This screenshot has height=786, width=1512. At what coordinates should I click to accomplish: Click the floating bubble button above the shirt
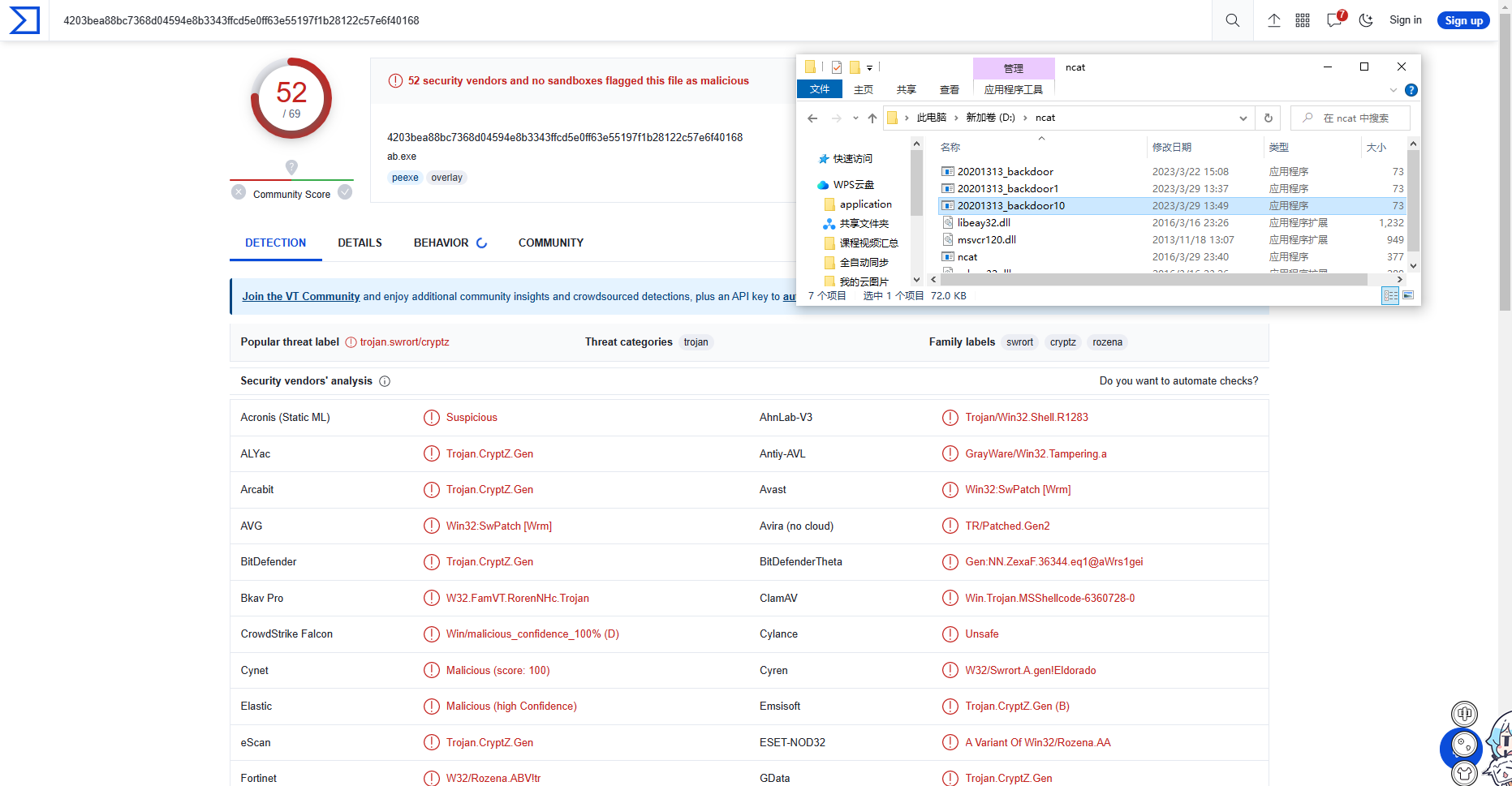[x=1465, y=745]
